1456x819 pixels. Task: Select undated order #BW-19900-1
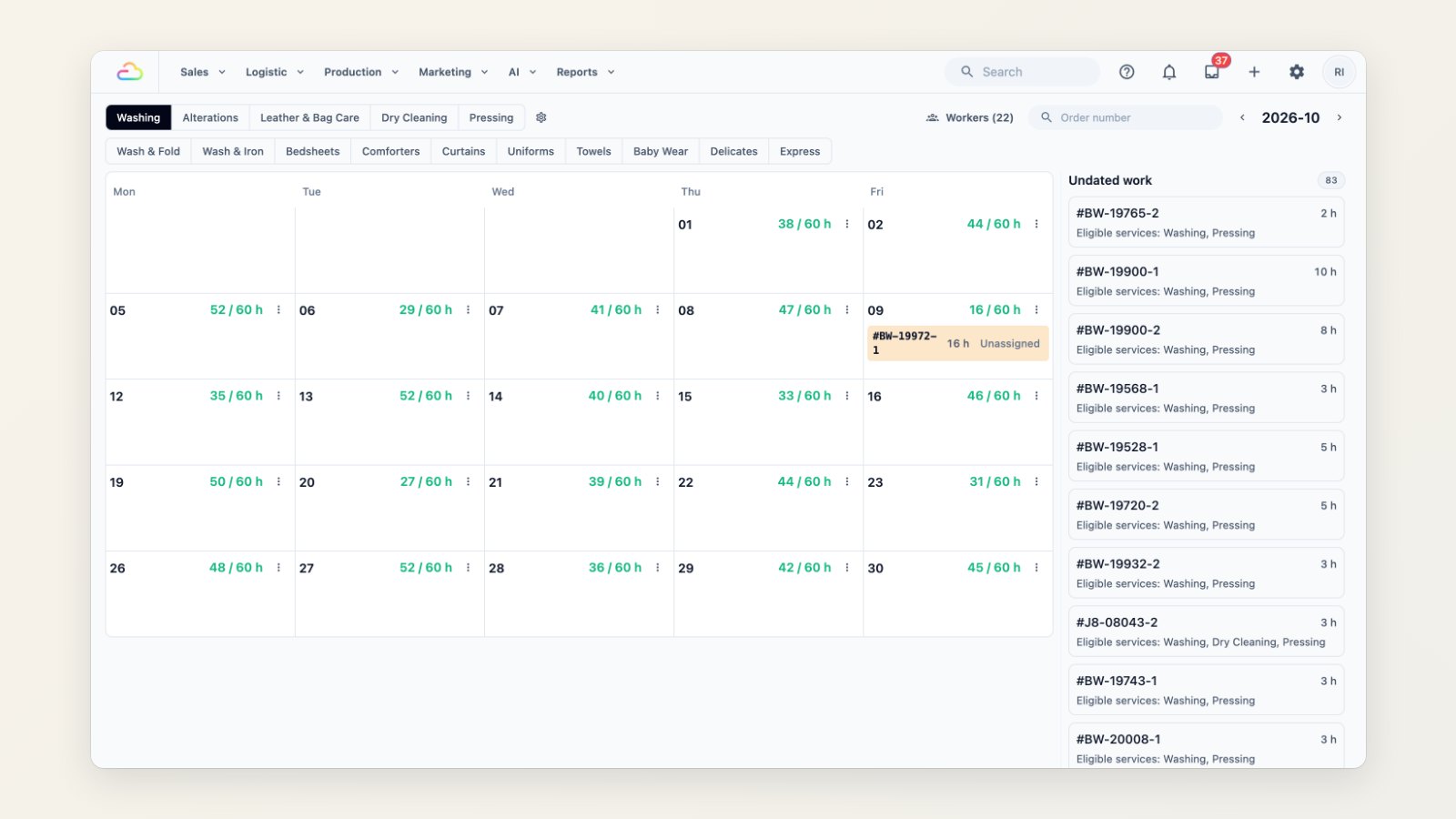click(1206, 280)
